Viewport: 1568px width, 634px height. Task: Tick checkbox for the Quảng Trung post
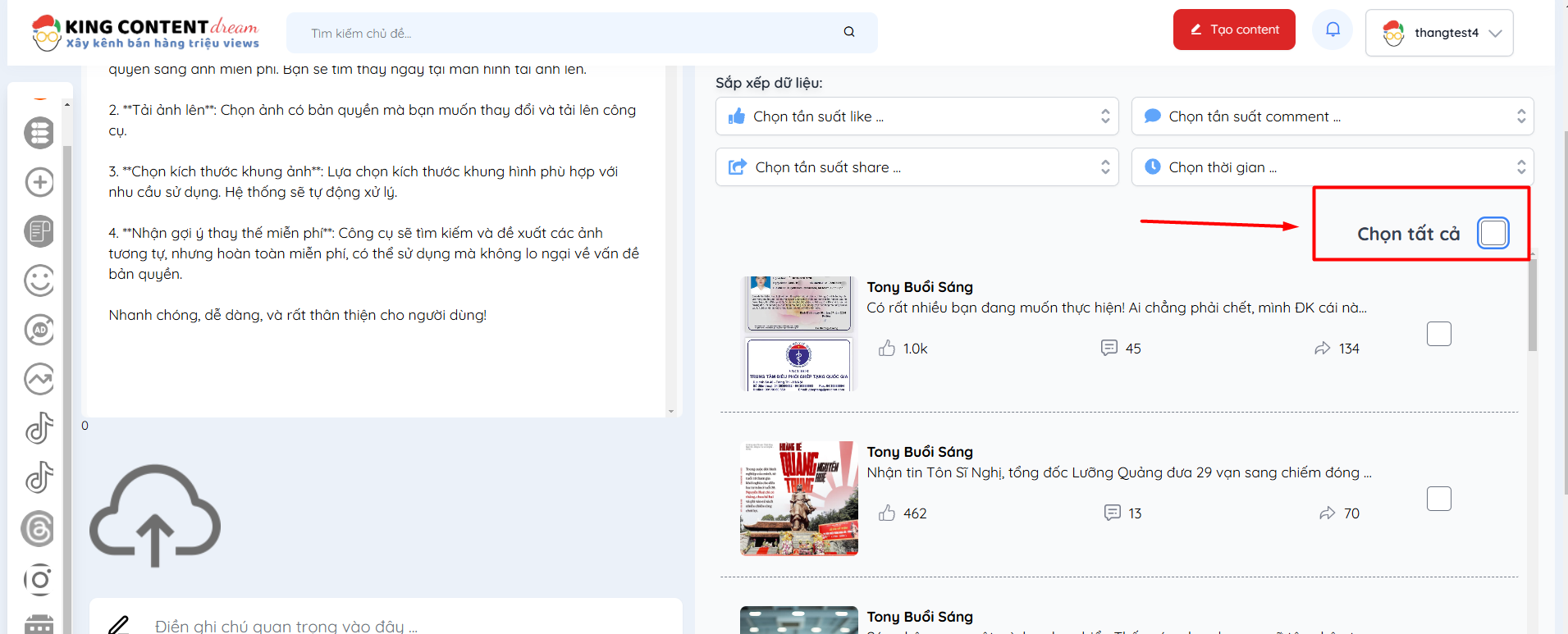pyautogui.click(x=1438, y=499)
